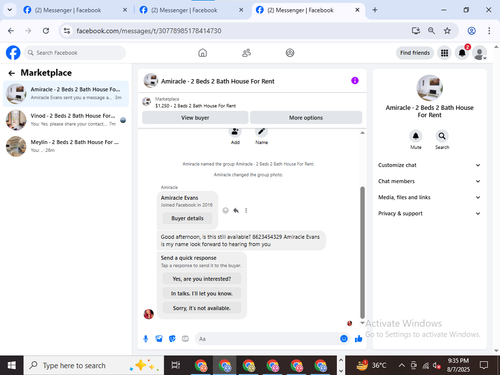Viewport: 500px width, 375px height.
Task: Open Windows Task View
Action: tap(176, 365)
